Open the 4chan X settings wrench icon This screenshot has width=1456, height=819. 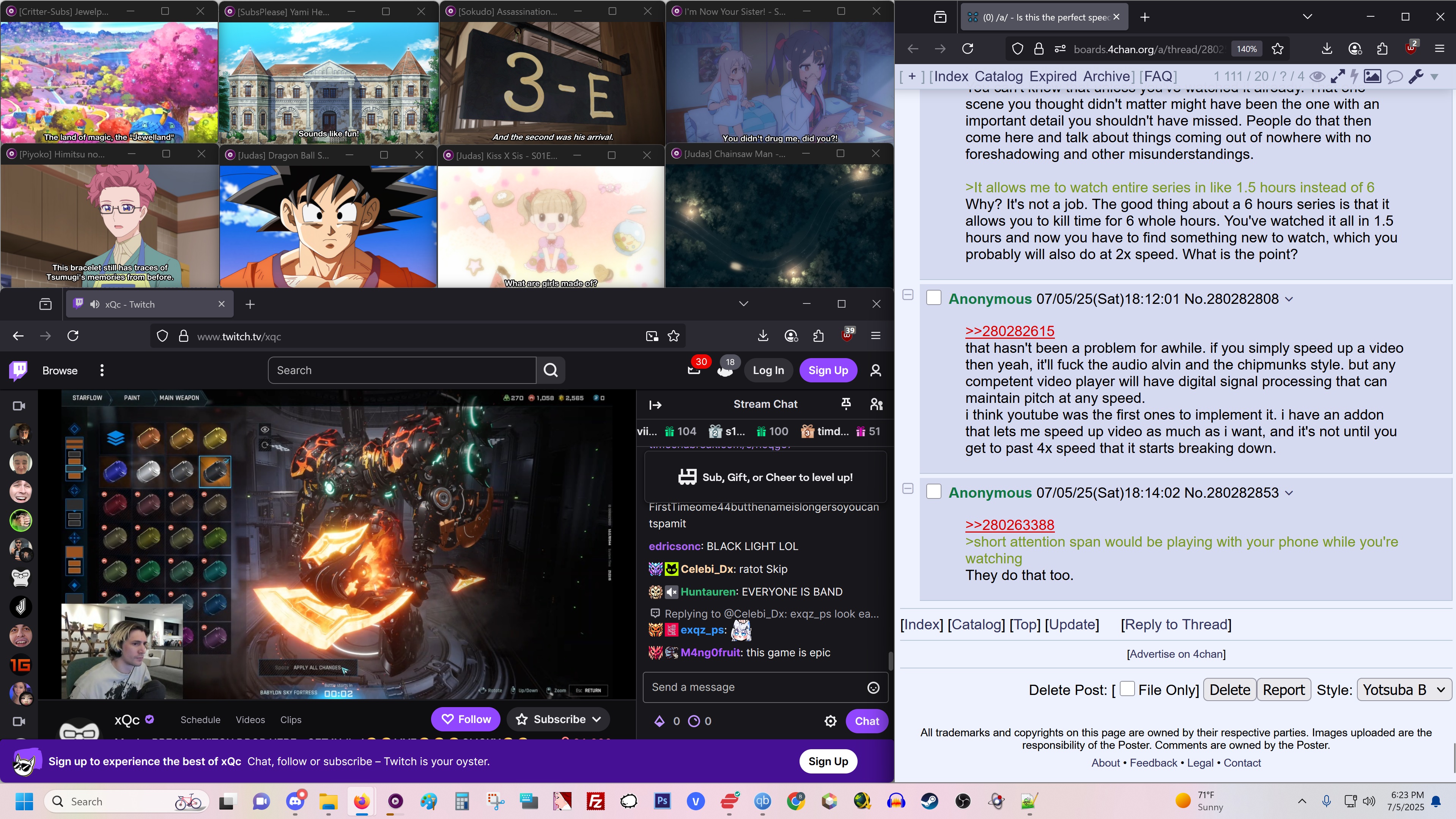click(x=1416, y=76)
